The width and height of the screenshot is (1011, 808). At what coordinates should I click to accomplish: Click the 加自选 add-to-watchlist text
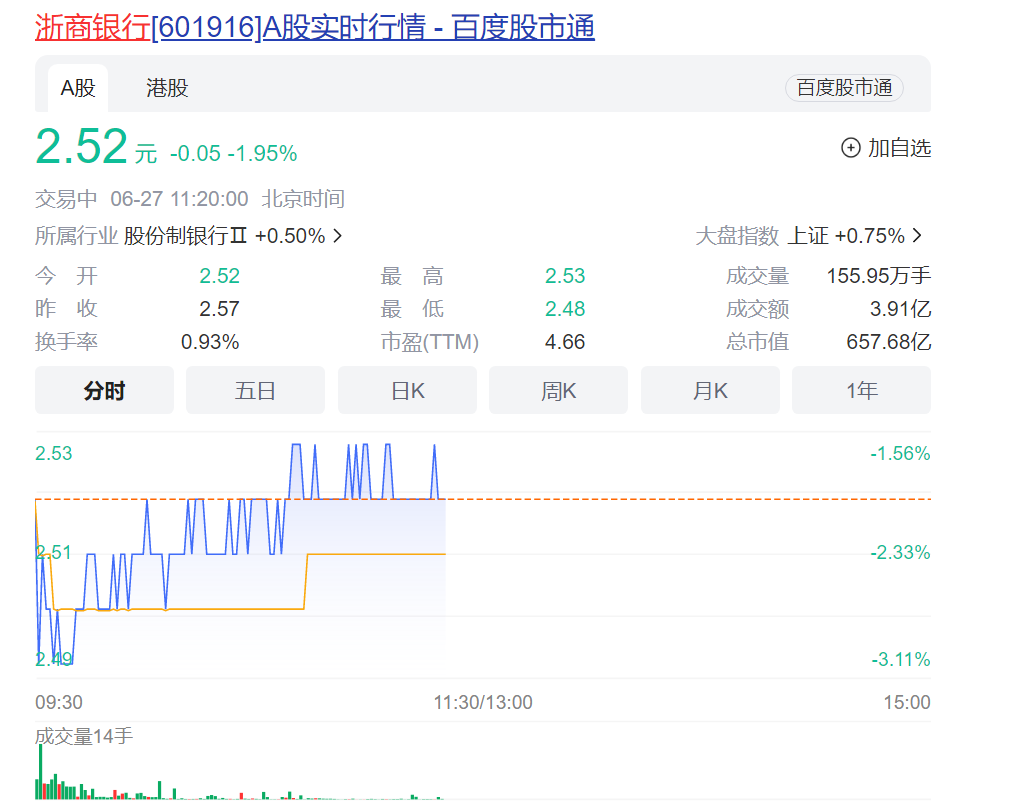pos(899,148)
